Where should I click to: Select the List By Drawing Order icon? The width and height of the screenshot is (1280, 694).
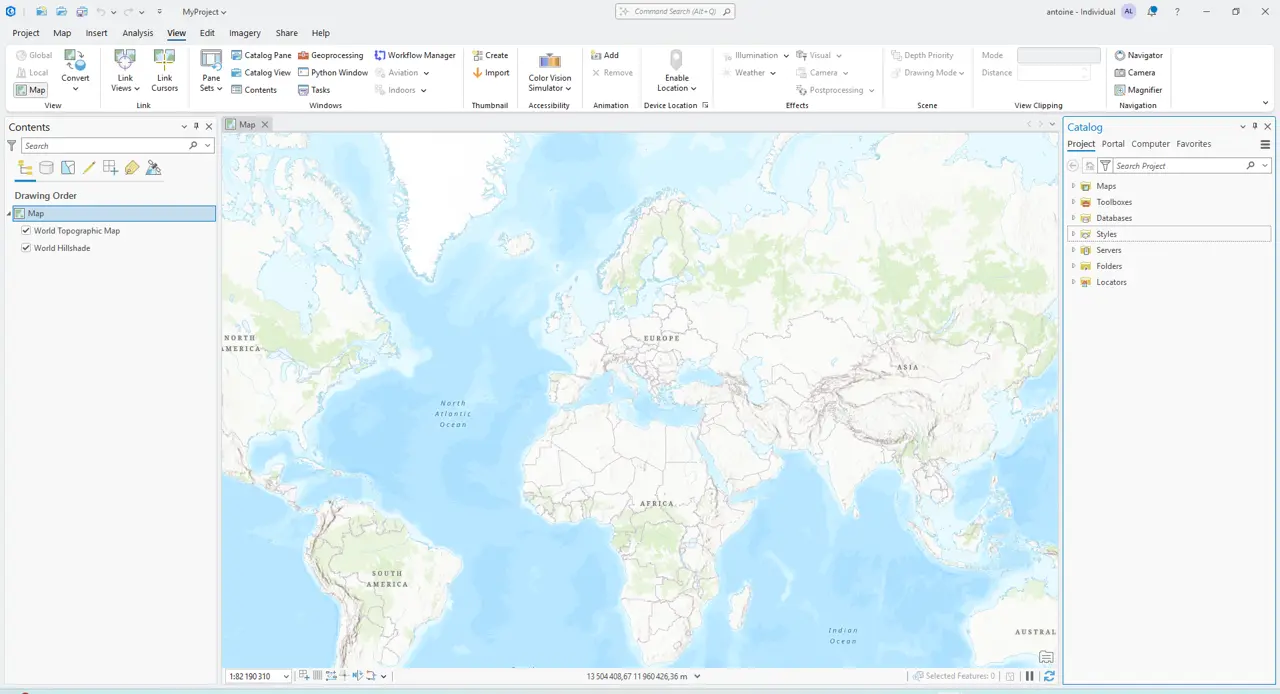(x=25, y=167)
